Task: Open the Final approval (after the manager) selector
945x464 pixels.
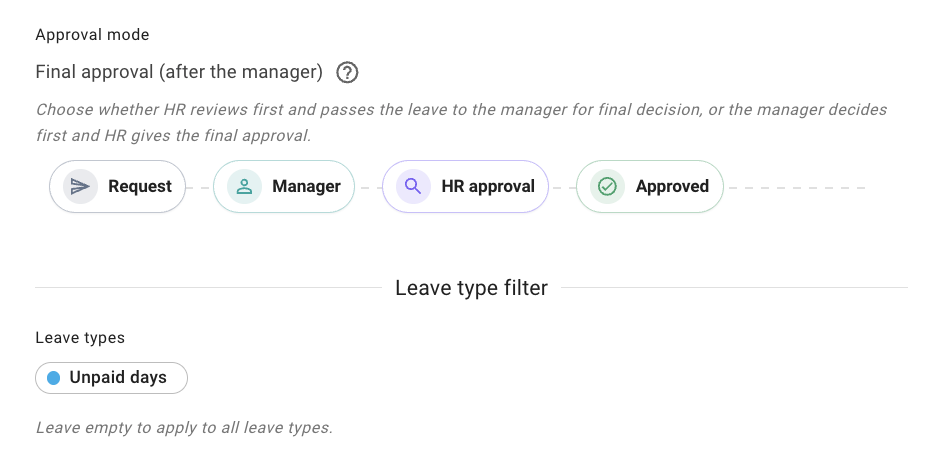Action: pyautogui.click(x=179, y=72)
